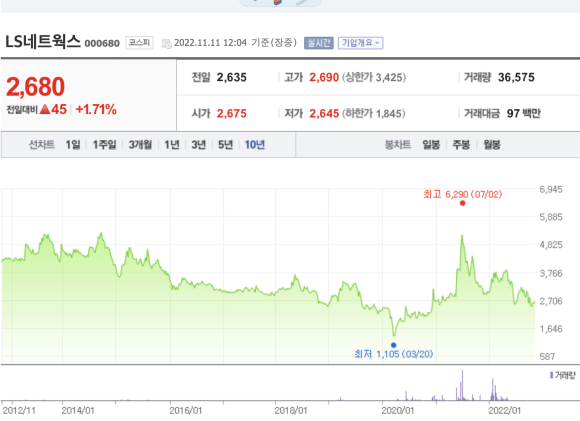
Task: Click the 2020/01 x-axis date label
Action: (398, 410)
